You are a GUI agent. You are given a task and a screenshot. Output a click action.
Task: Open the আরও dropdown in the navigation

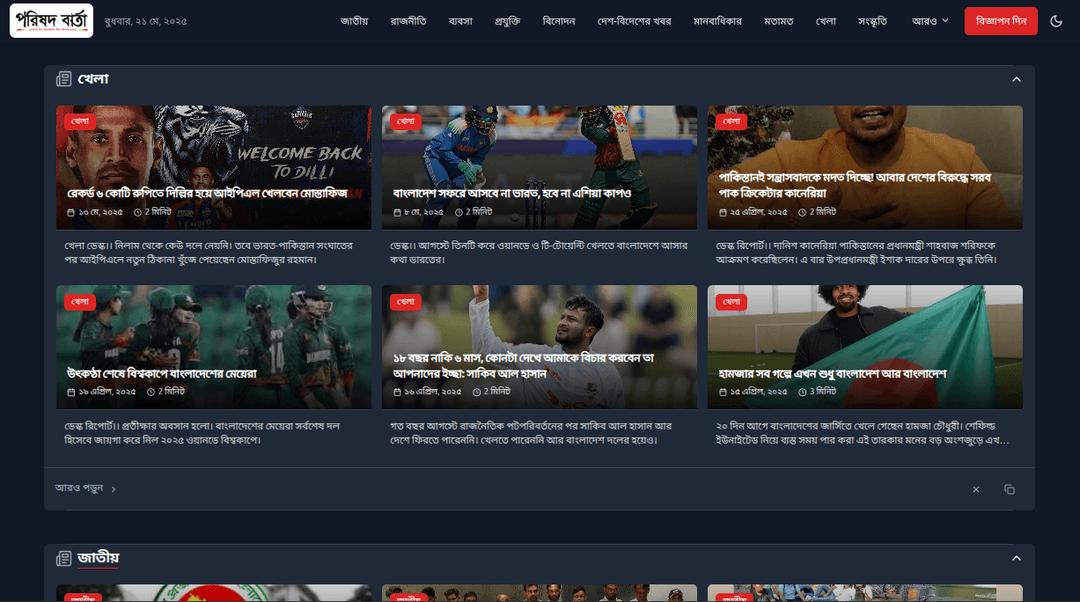930,21
